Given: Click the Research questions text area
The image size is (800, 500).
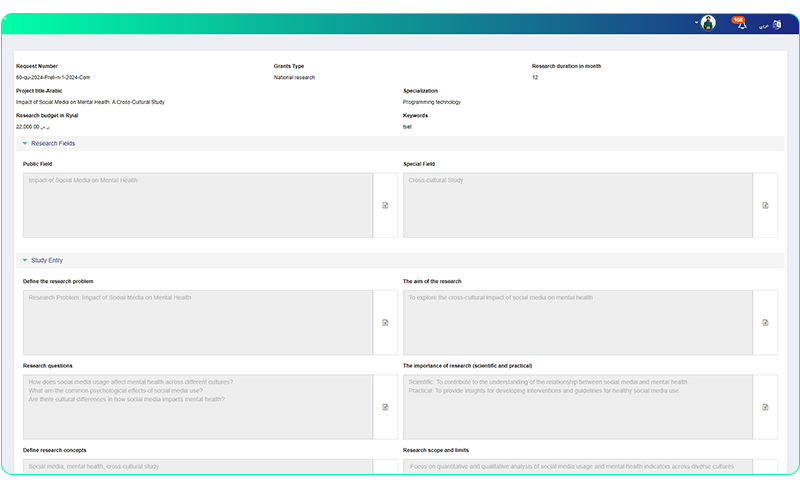Looking at the screenshot, I should point(197,407).
